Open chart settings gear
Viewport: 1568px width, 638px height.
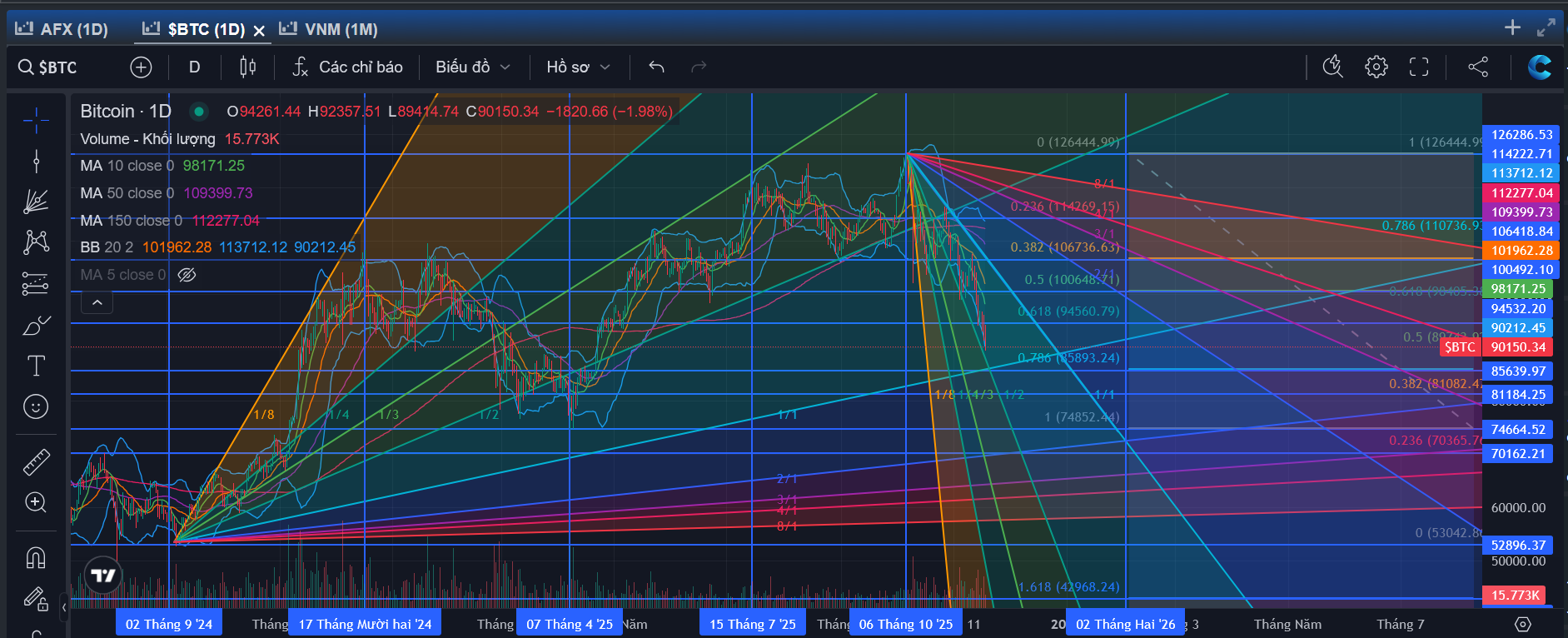tap(1376, 67)
